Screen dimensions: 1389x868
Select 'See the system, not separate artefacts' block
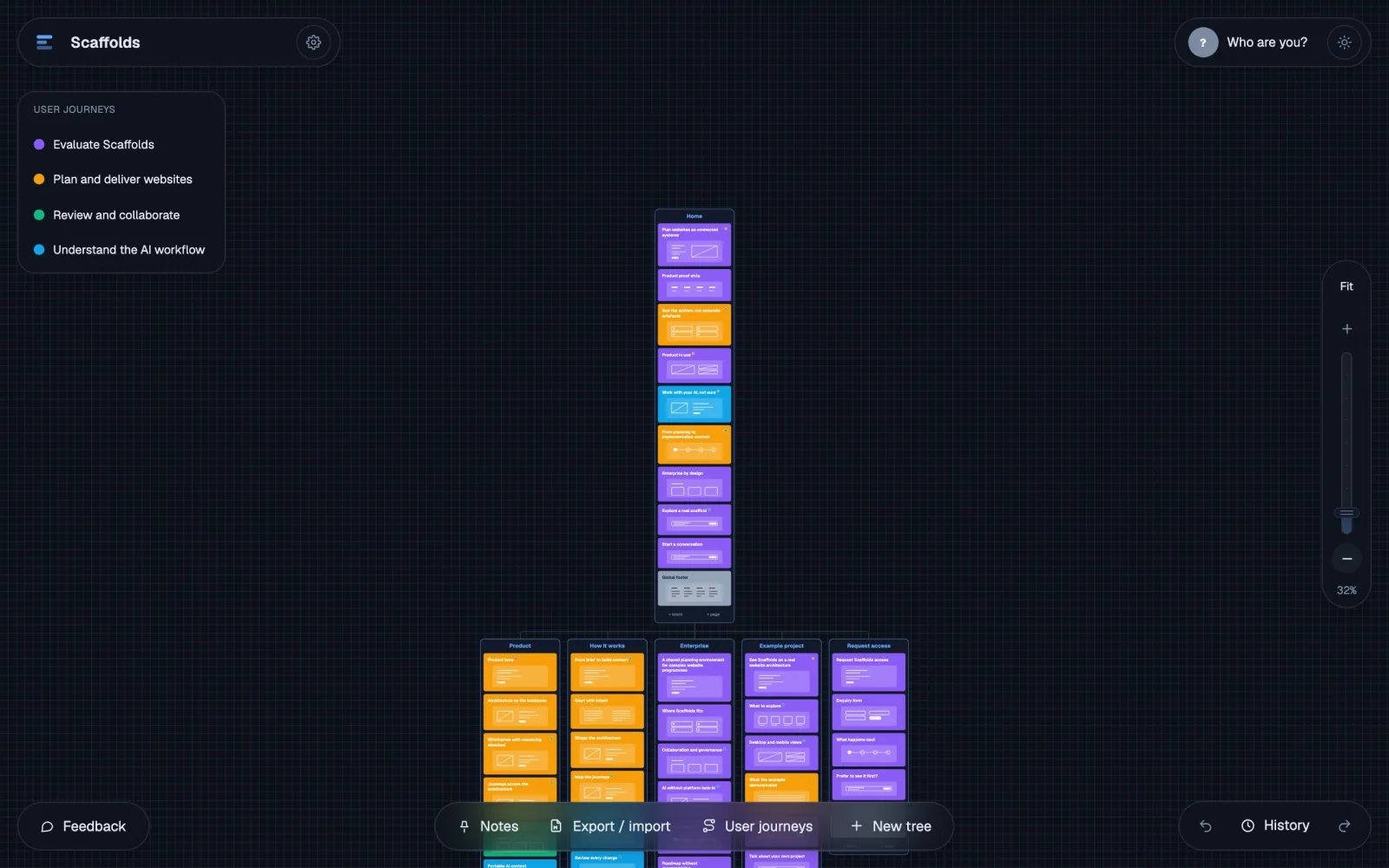694,325
